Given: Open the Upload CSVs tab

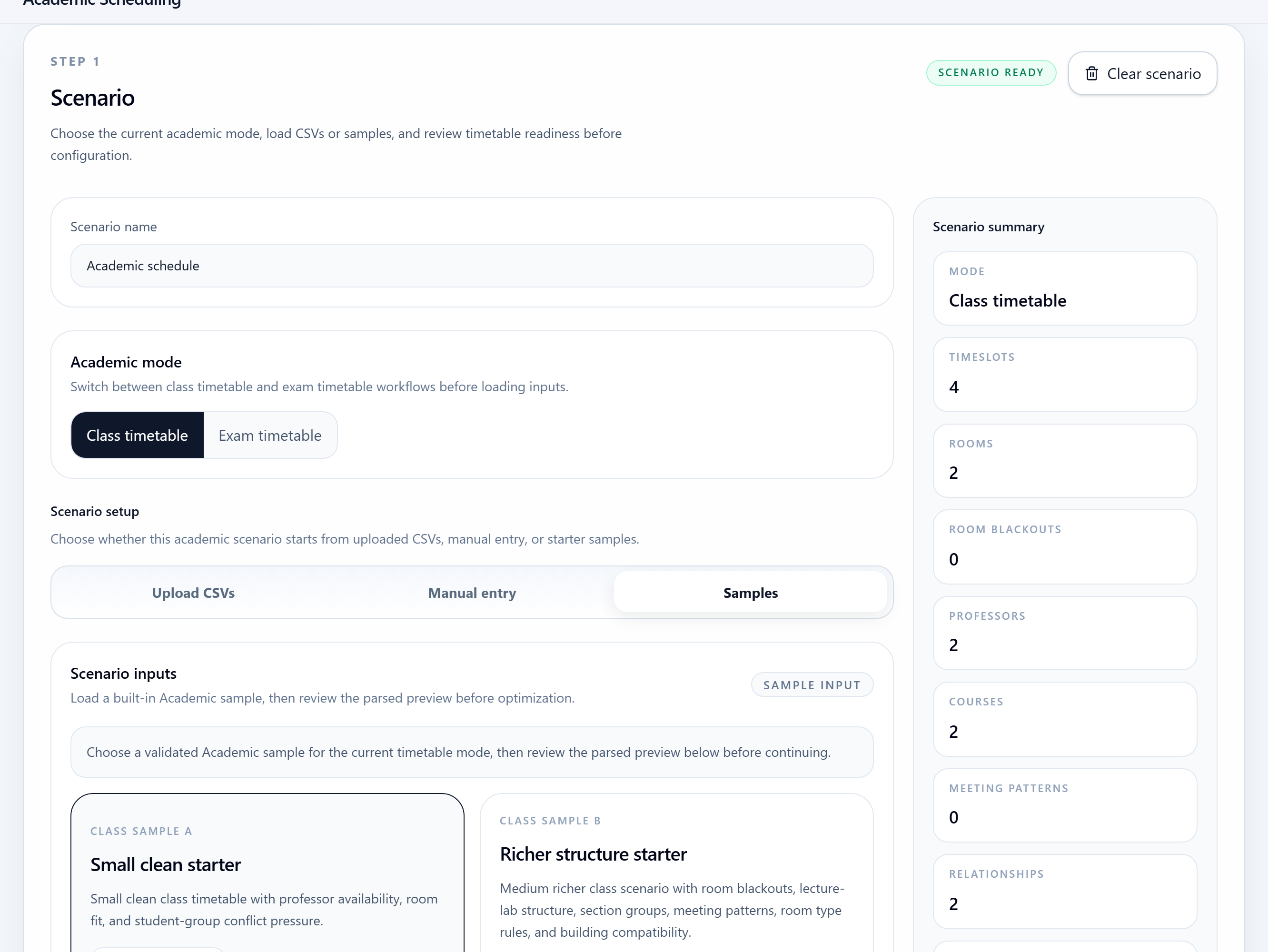Looking at the screenshot, I should pos(193,593).
